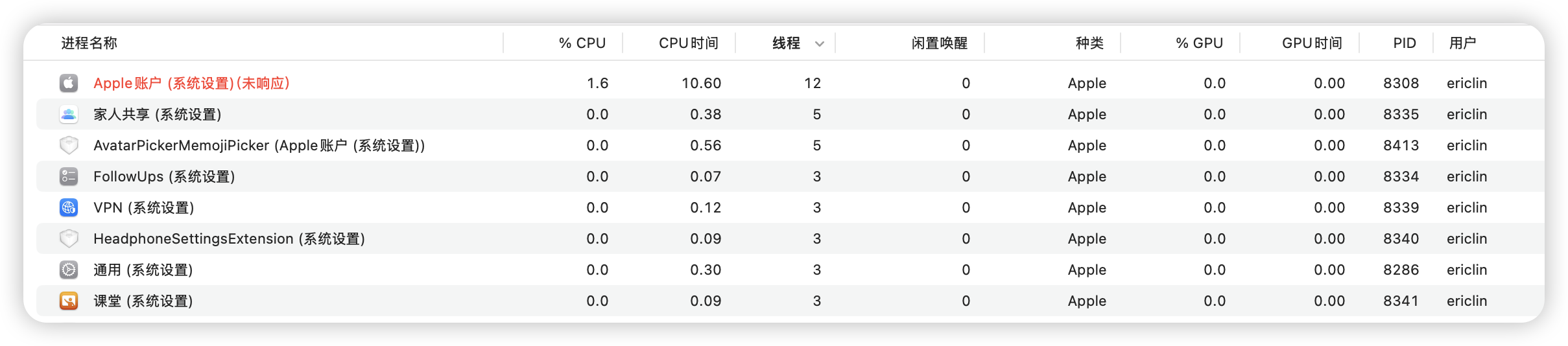Screen dimensions: 1568x346
Task: Select the unresponsive Apple账户 (系统设置) process name
Action: 191,83
